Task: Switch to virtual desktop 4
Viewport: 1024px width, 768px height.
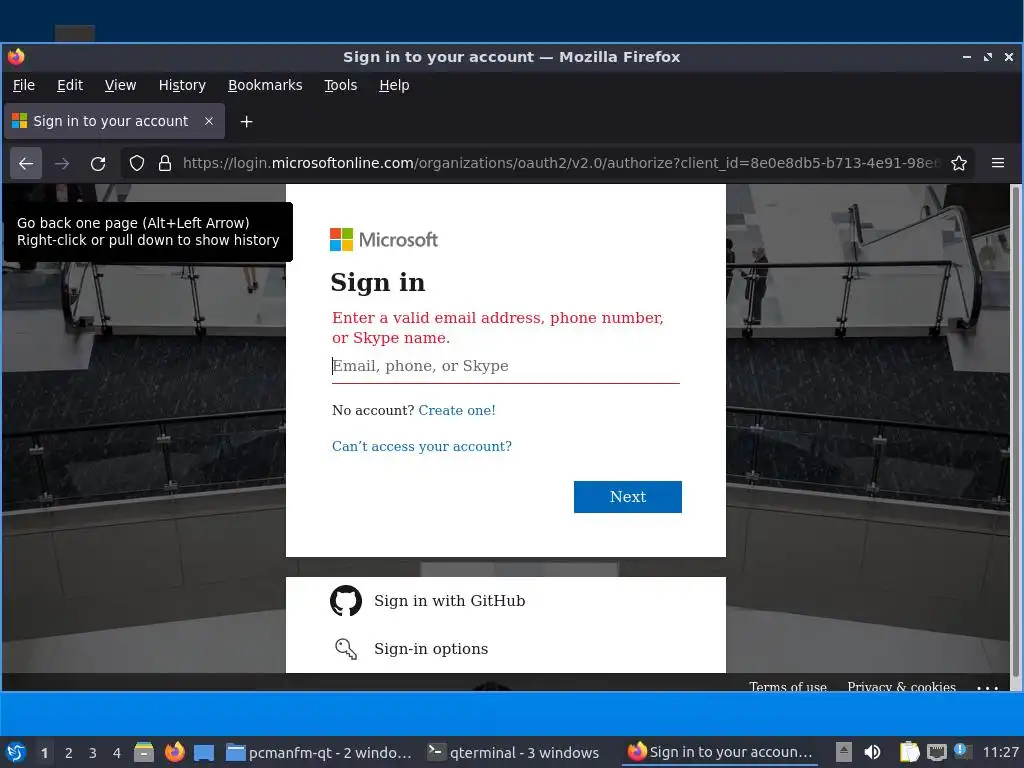Action: click(x=117, y=753)
